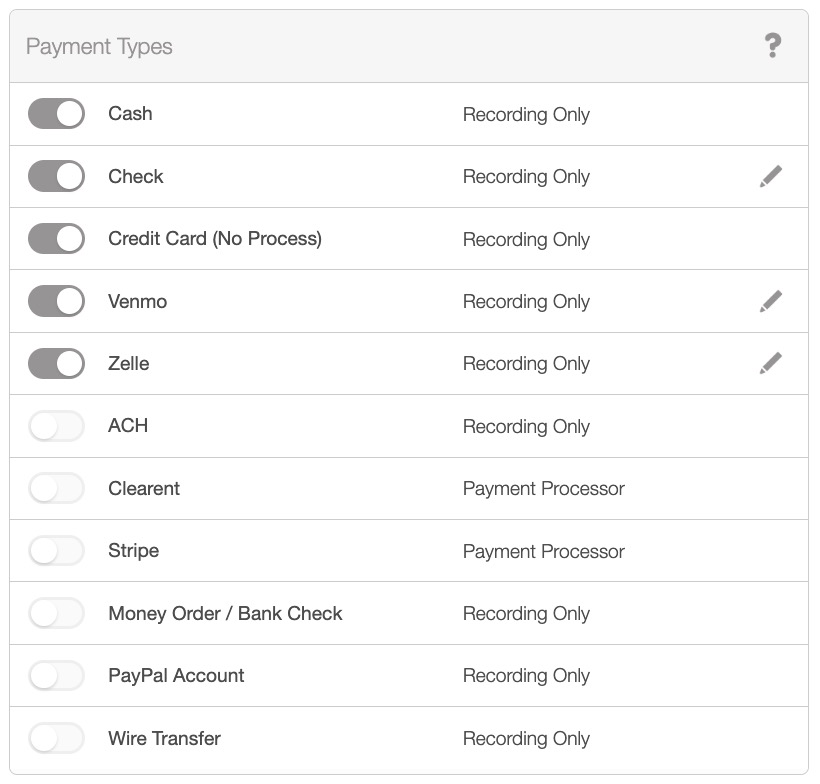Enable the Clearent payment processor toggle
Viewport: 820px width, 784px height.
56,489
